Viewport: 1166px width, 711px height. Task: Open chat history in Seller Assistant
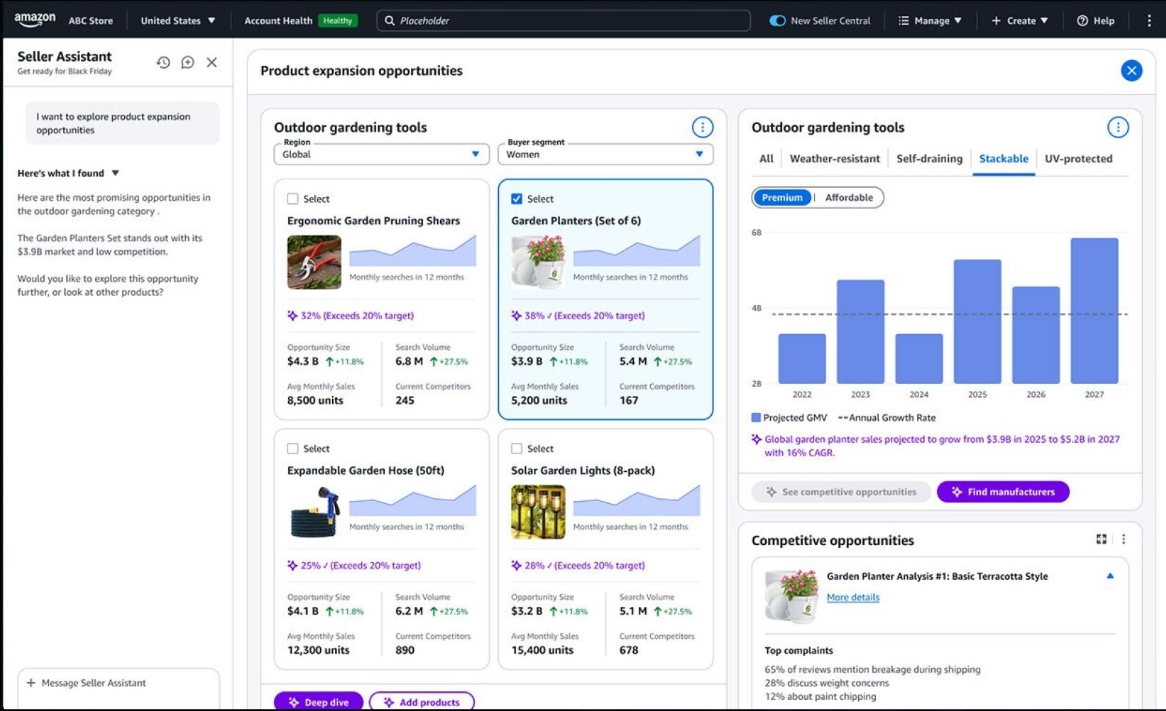[x=163, y=62]
